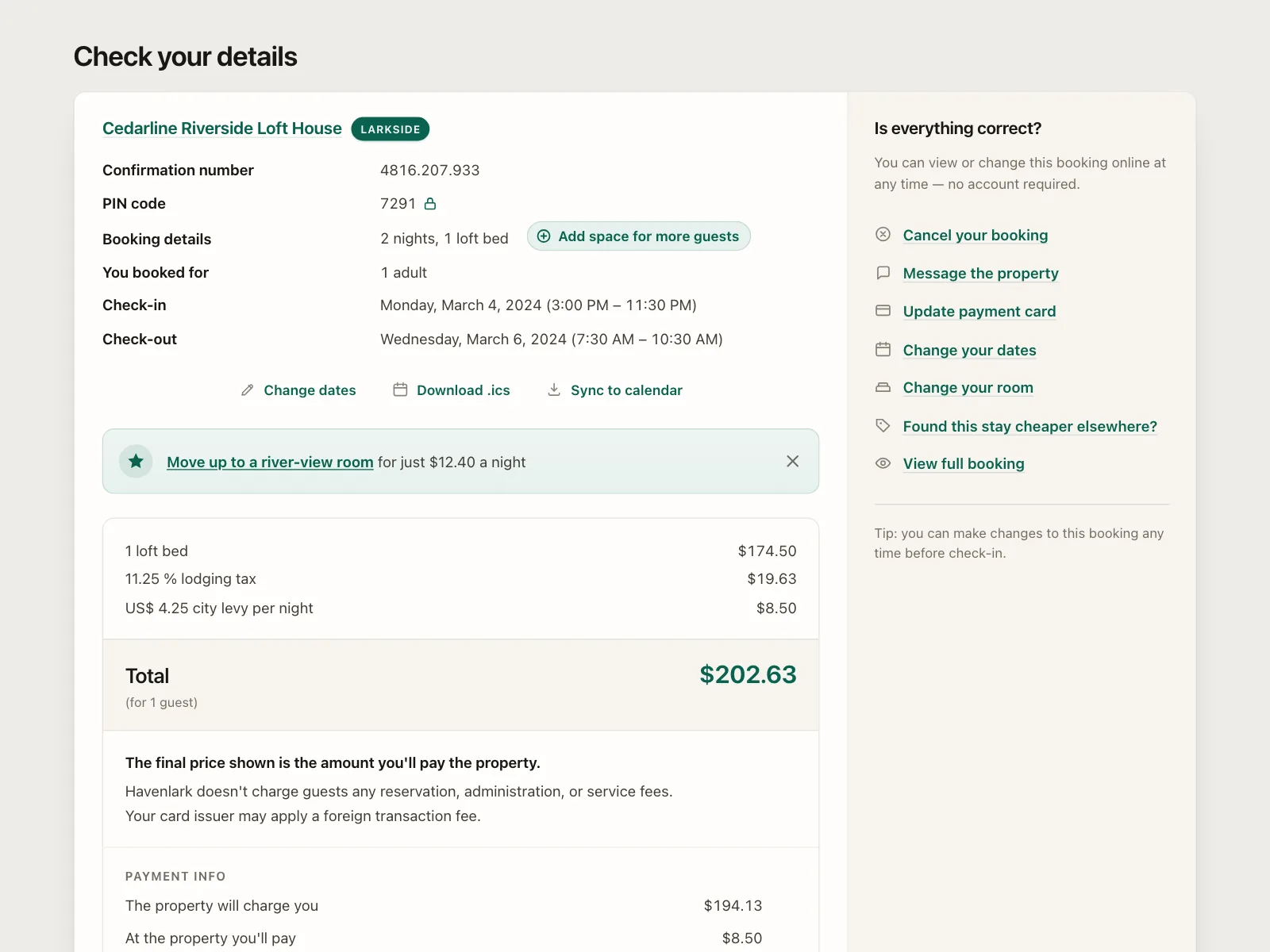Click the 'PAYMENT INFO' section label
Image resolution: width=1270 pixels, height=952 pixels.
pyautogui.click(x=175, y=877)
